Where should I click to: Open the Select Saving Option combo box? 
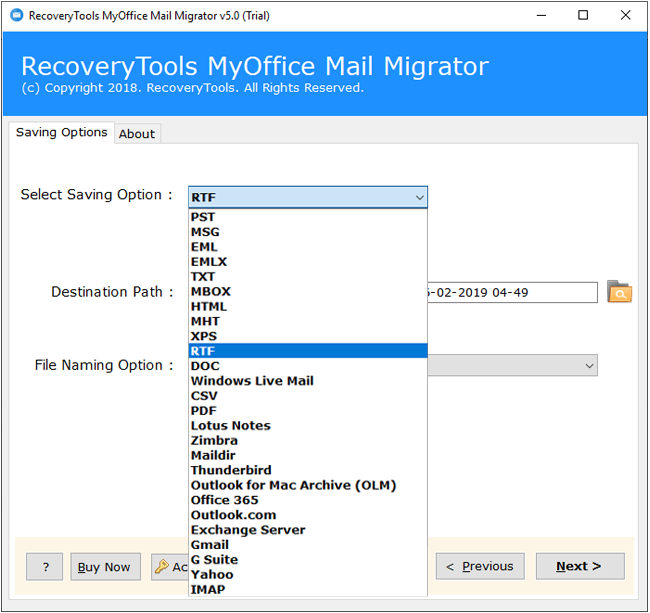click(308, 197)
